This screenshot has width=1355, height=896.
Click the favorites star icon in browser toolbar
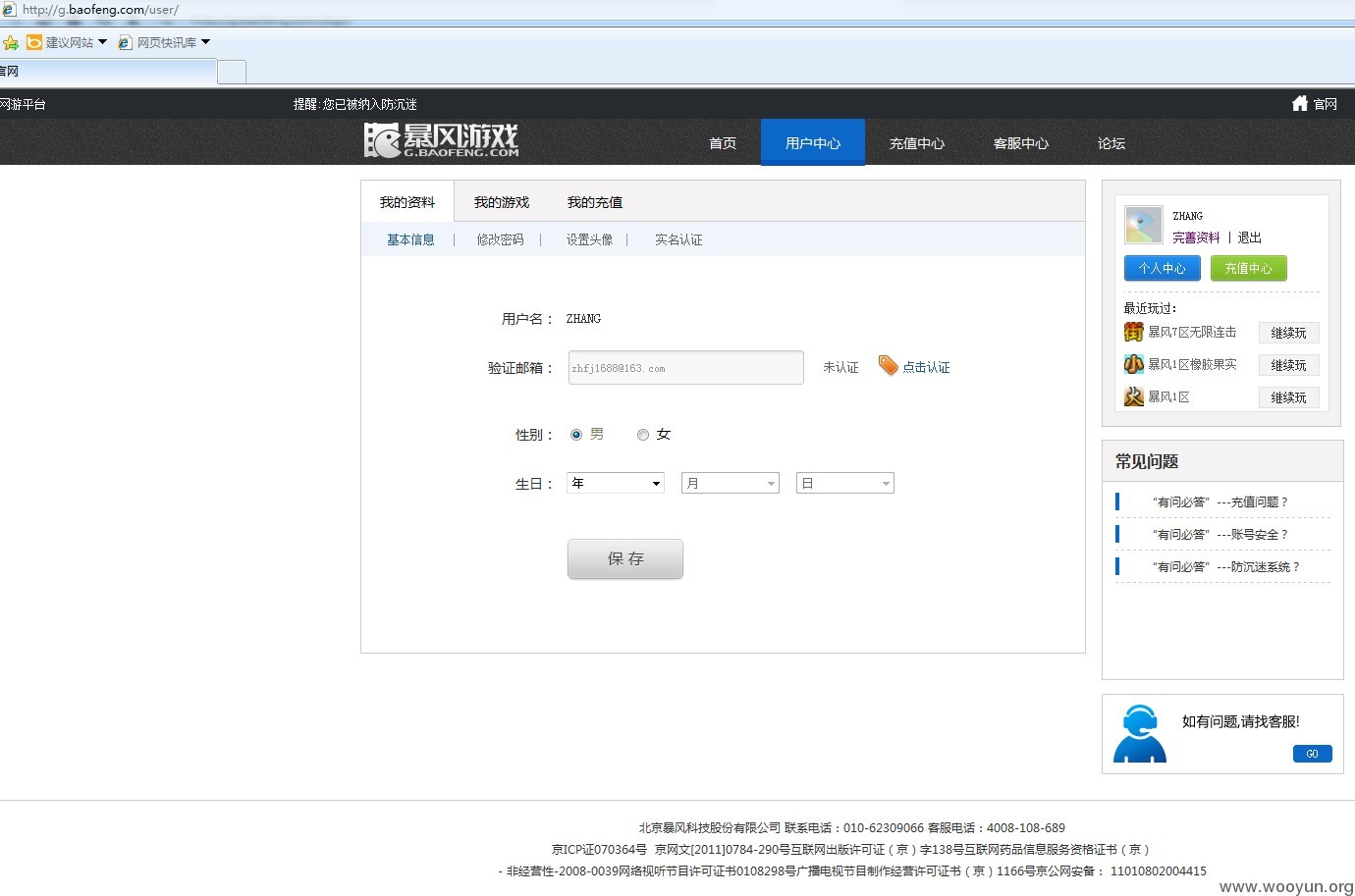pos(11,42)
